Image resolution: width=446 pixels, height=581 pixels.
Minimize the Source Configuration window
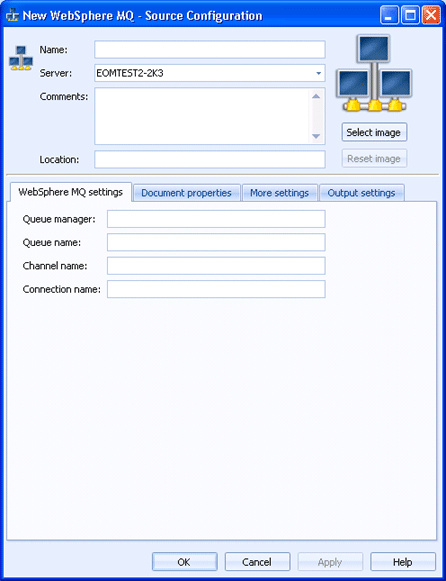click(389, 16)
